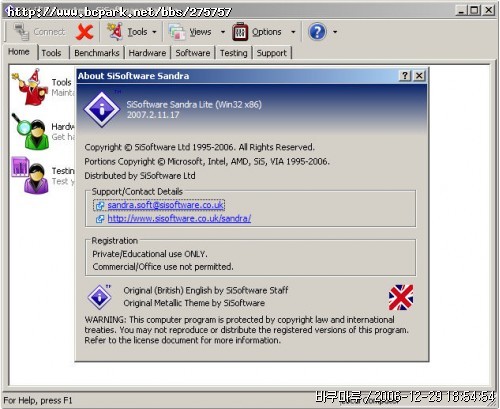Select the Testing tab
The image size is (500, 409).
click(234, 53)
